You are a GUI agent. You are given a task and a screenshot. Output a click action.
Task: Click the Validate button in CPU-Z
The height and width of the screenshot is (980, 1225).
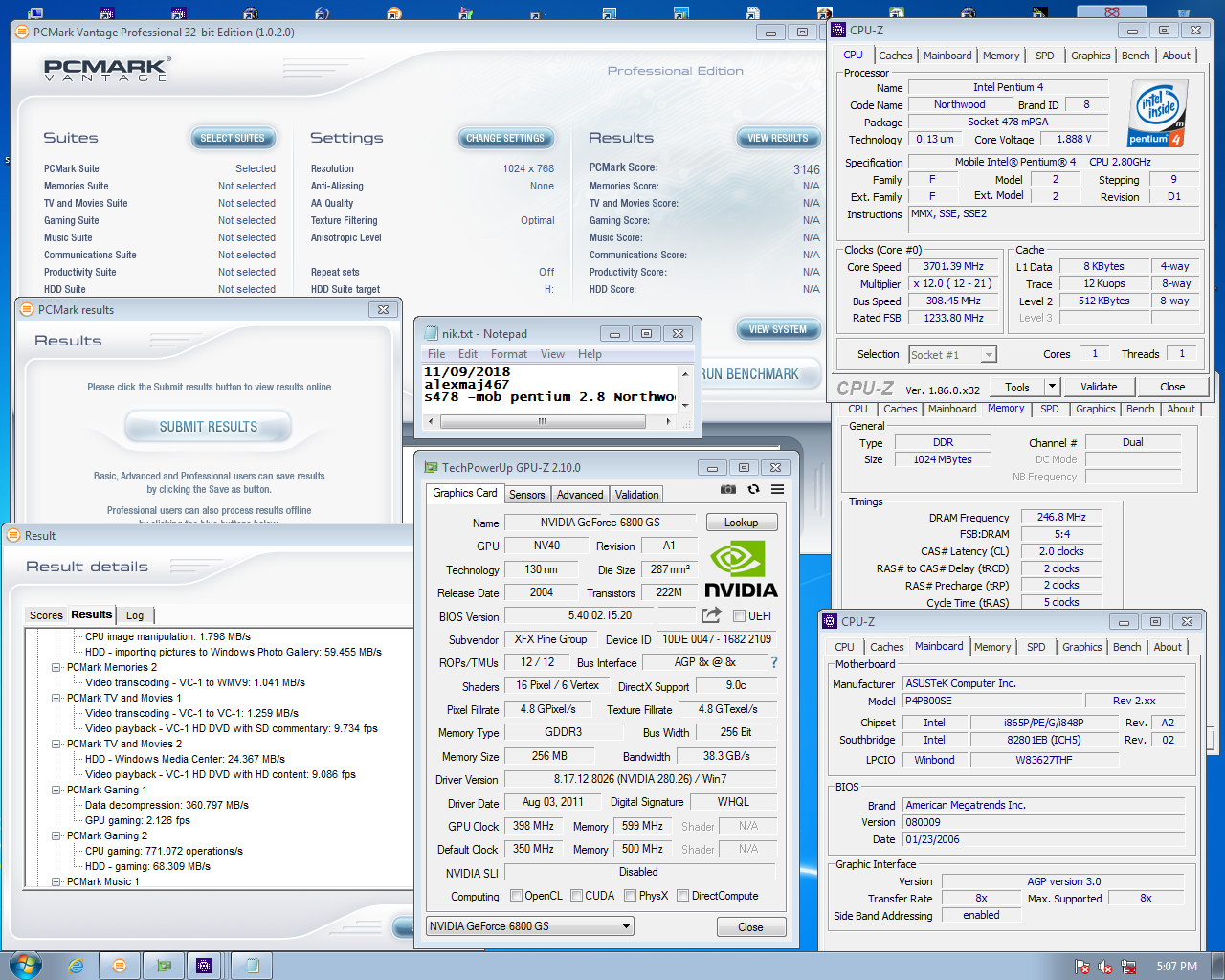1099,387
